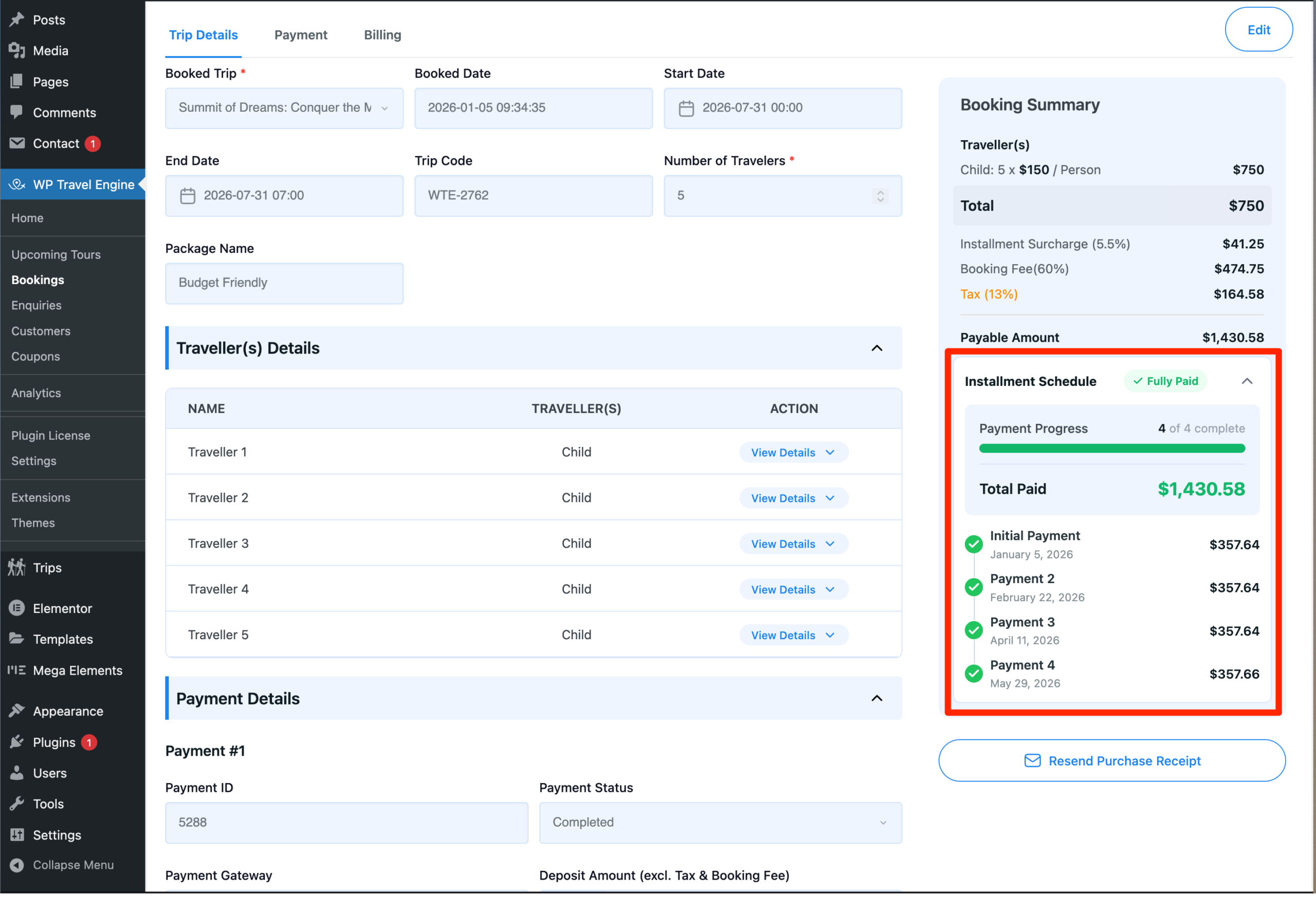This screenshot has height=912, width=1316.
Task: Click the Initial Payment green checkmark
Action: coord(974,544)
